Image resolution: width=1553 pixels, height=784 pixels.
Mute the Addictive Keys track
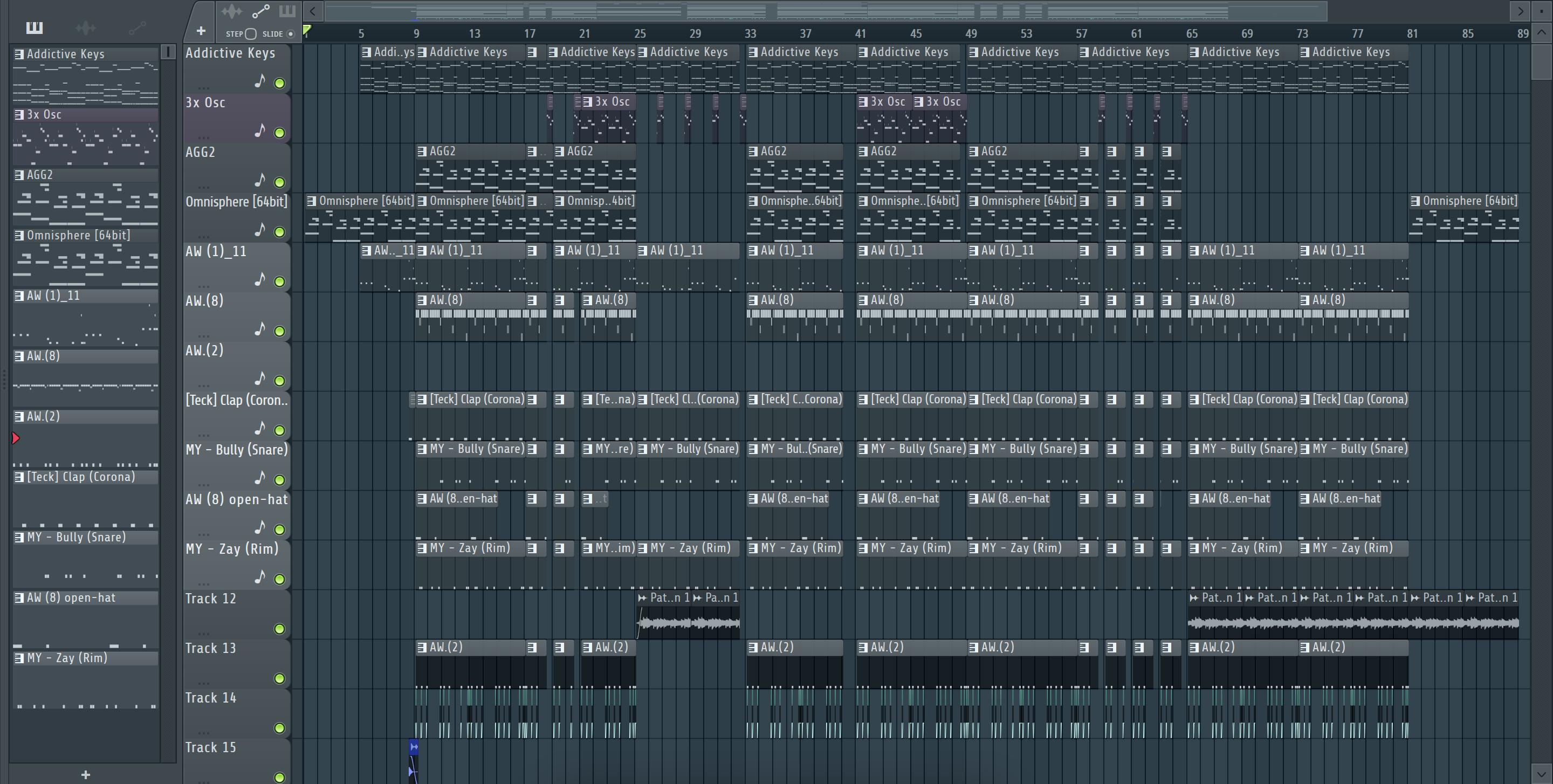coord(280,83)
